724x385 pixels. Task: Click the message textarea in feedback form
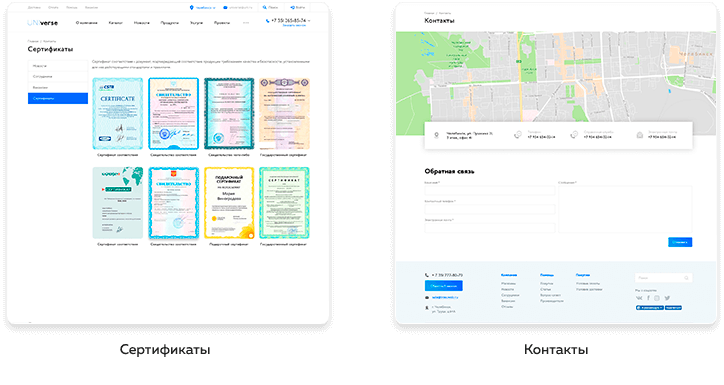(x=625, y=209)
